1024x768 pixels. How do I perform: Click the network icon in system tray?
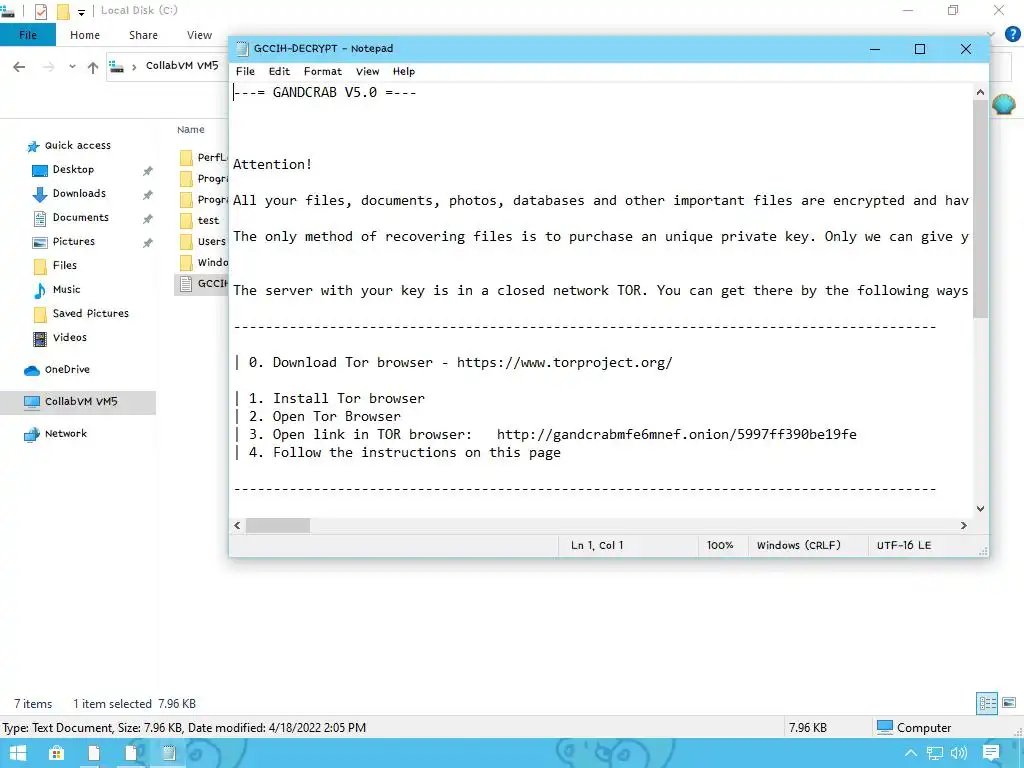click(935, 754)
